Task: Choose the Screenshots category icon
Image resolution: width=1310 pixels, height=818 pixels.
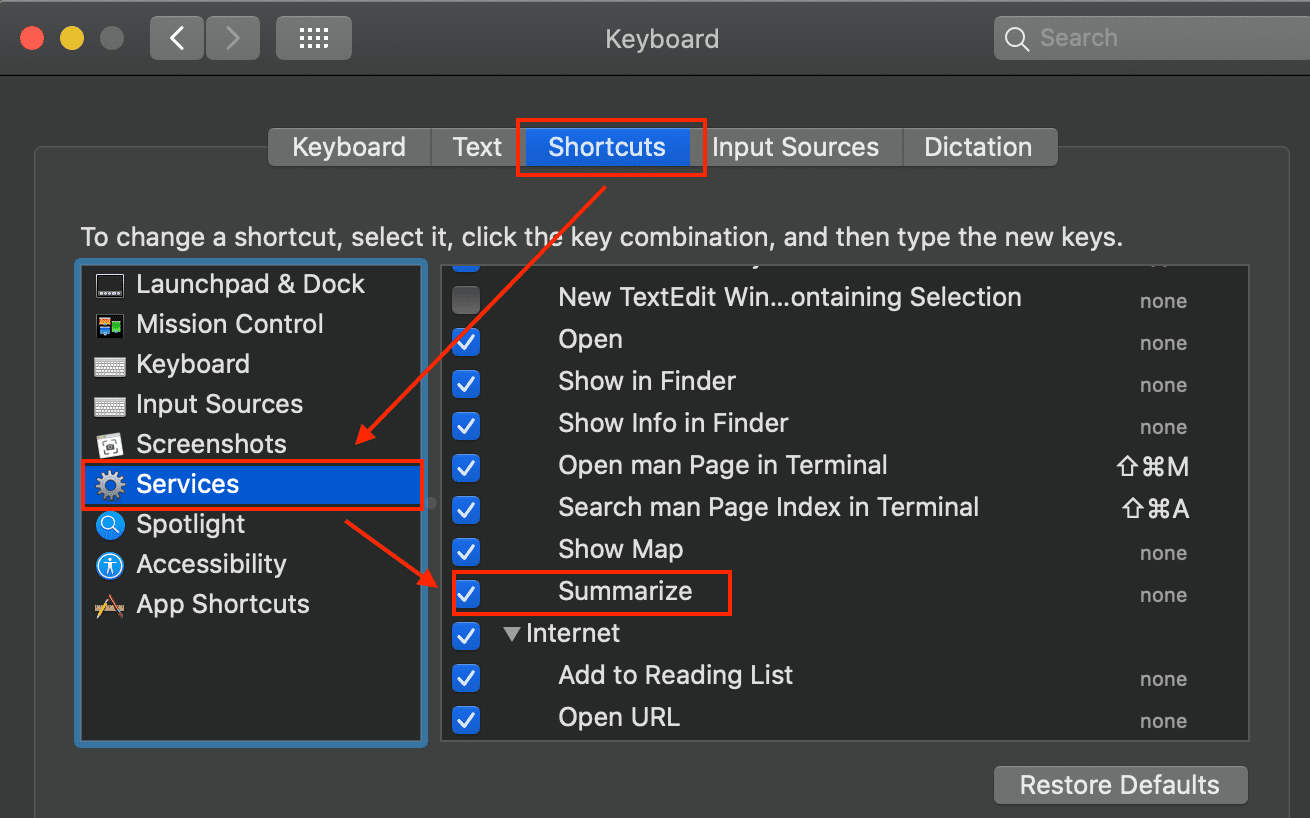Action: click(110, 445)
